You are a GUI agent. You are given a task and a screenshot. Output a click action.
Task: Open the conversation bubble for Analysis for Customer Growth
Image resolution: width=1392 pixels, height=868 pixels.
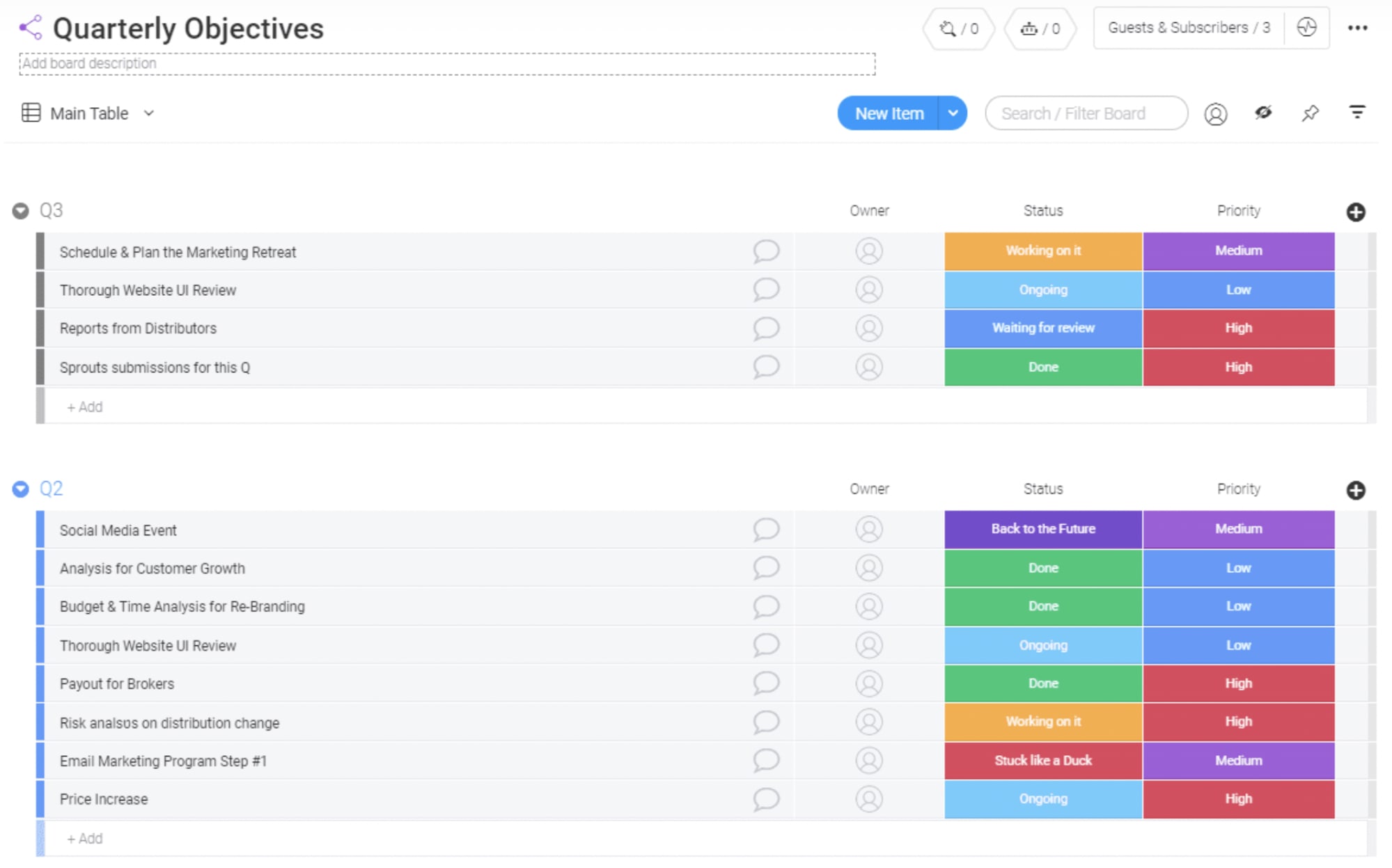(x=766, y=568)
